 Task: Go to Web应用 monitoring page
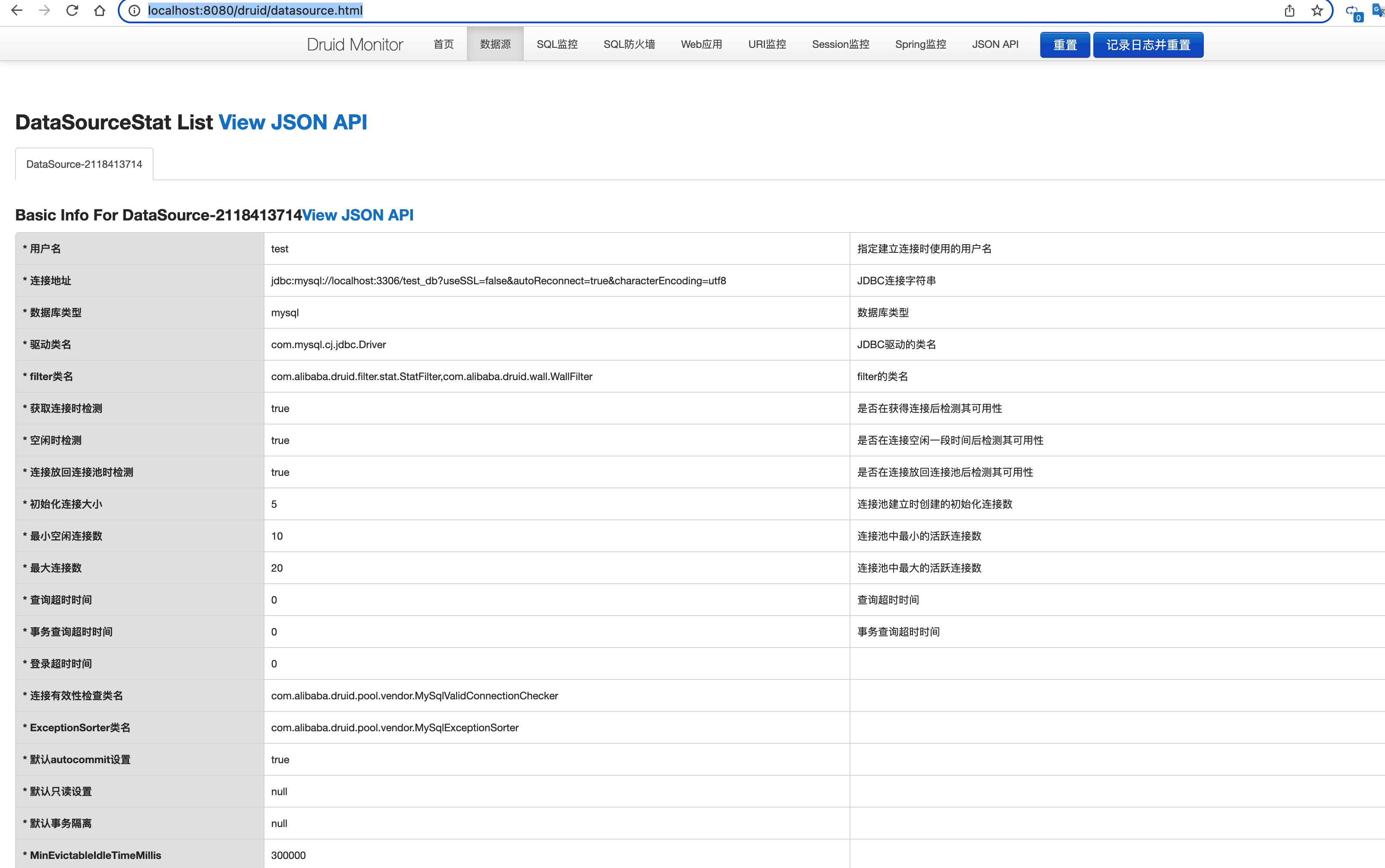pos(701,44)
